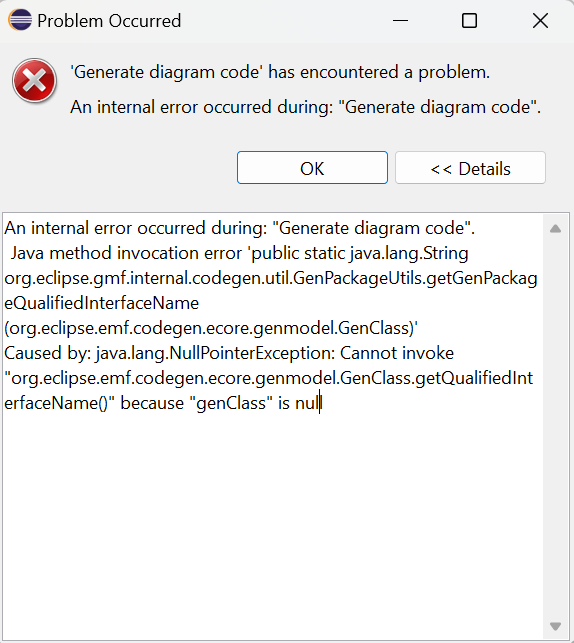Place cursor in first details text line

(x=239, y=228)
